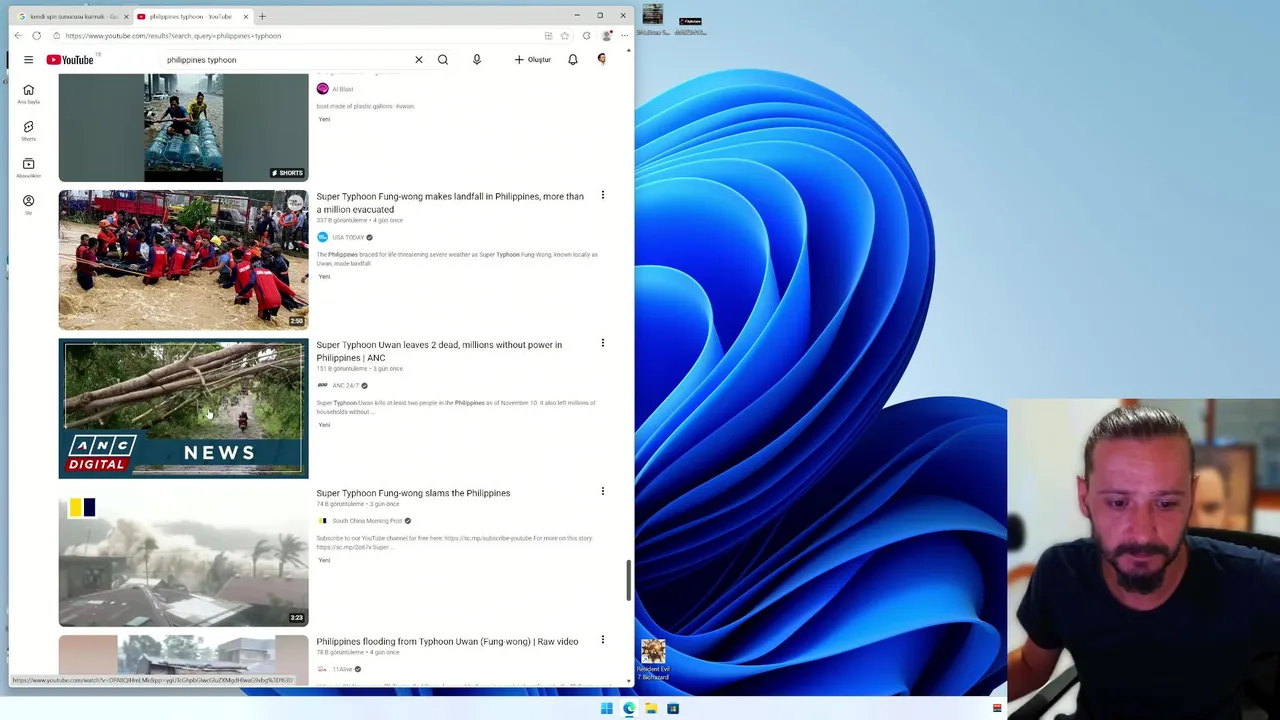Open the split screen icon in address bar
Screen dimensions: 1280x720
(548, 36)
